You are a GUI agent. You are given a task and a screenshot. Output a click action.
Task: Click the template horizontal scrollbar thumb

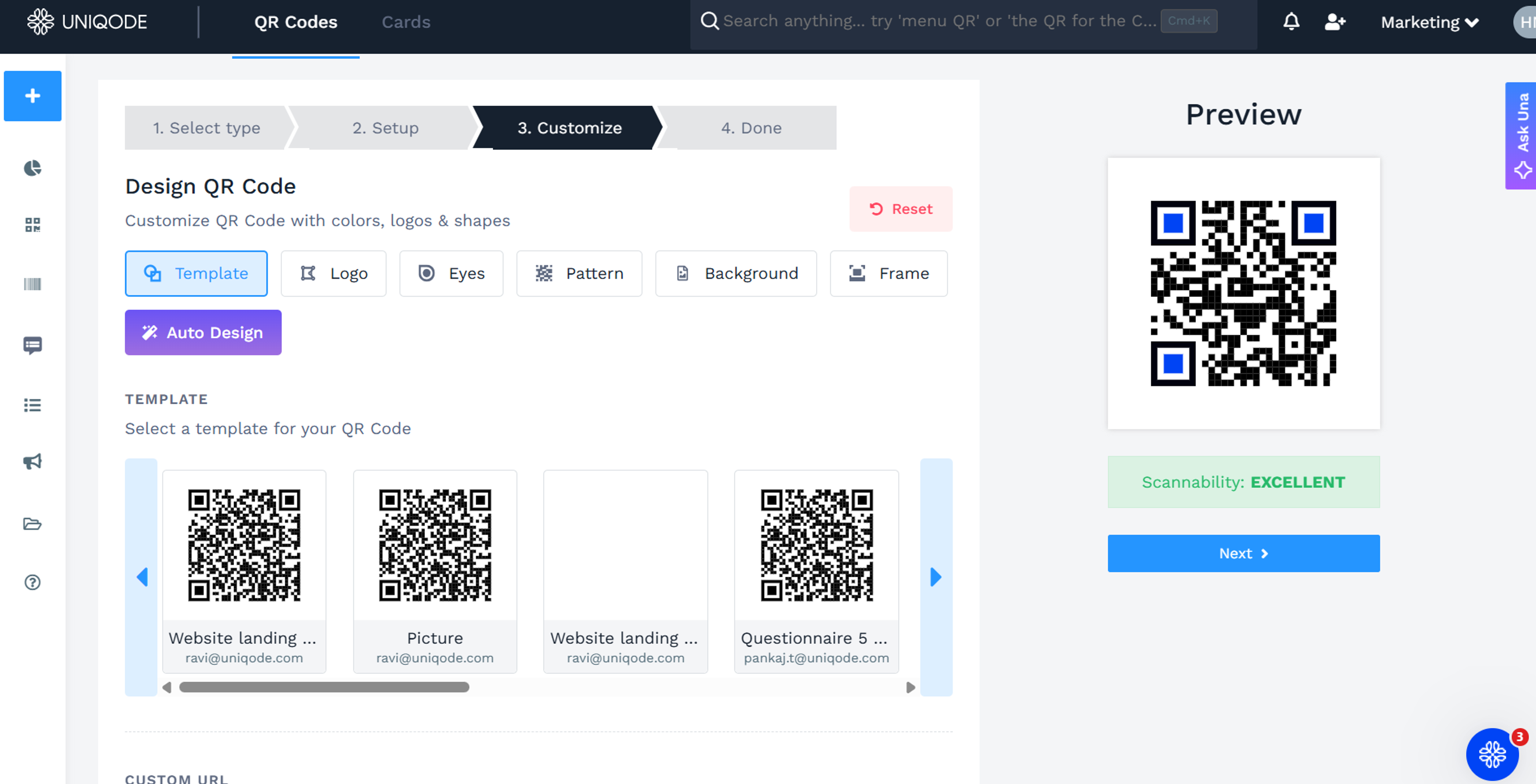pos(324,688)
